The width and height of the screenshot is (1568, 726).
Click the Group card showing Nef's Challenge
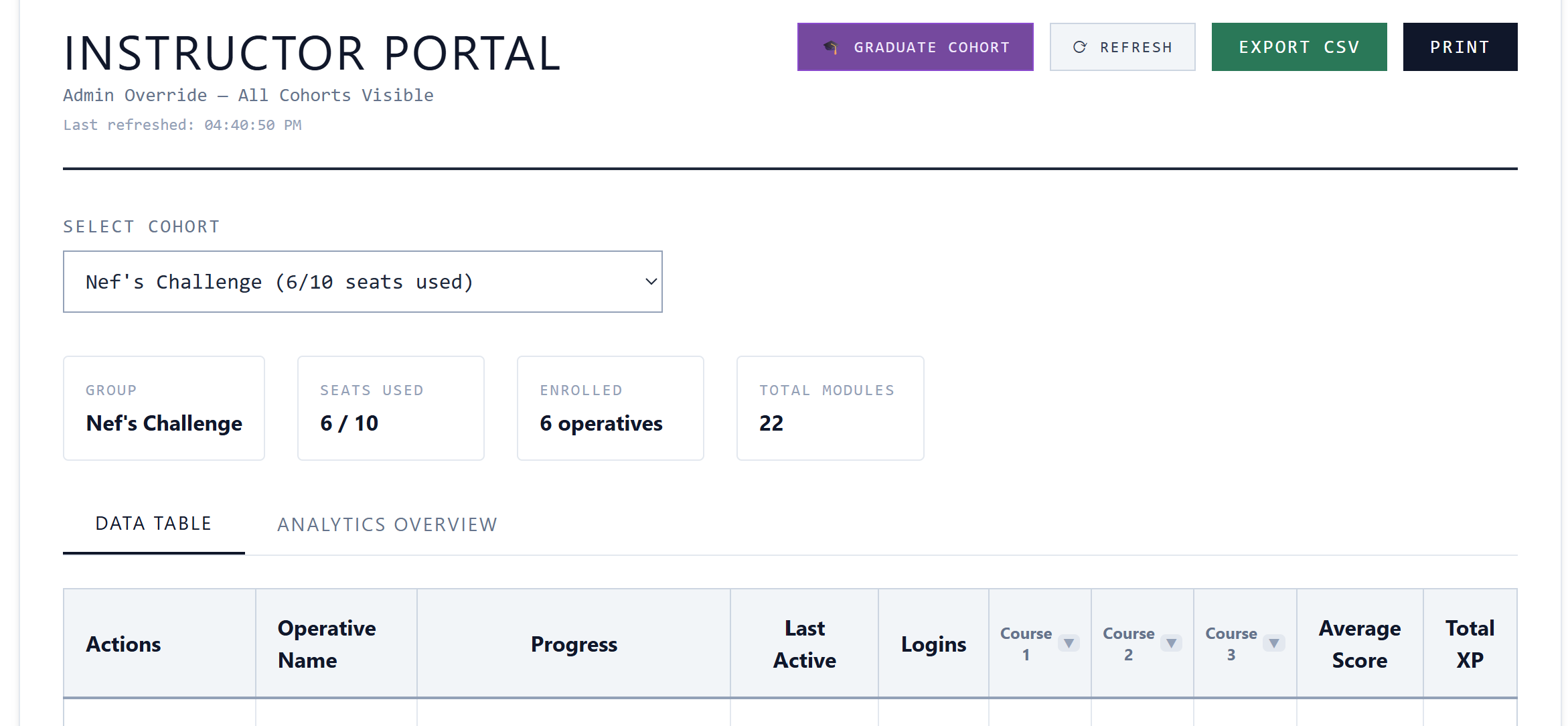[x=164, y=408]
